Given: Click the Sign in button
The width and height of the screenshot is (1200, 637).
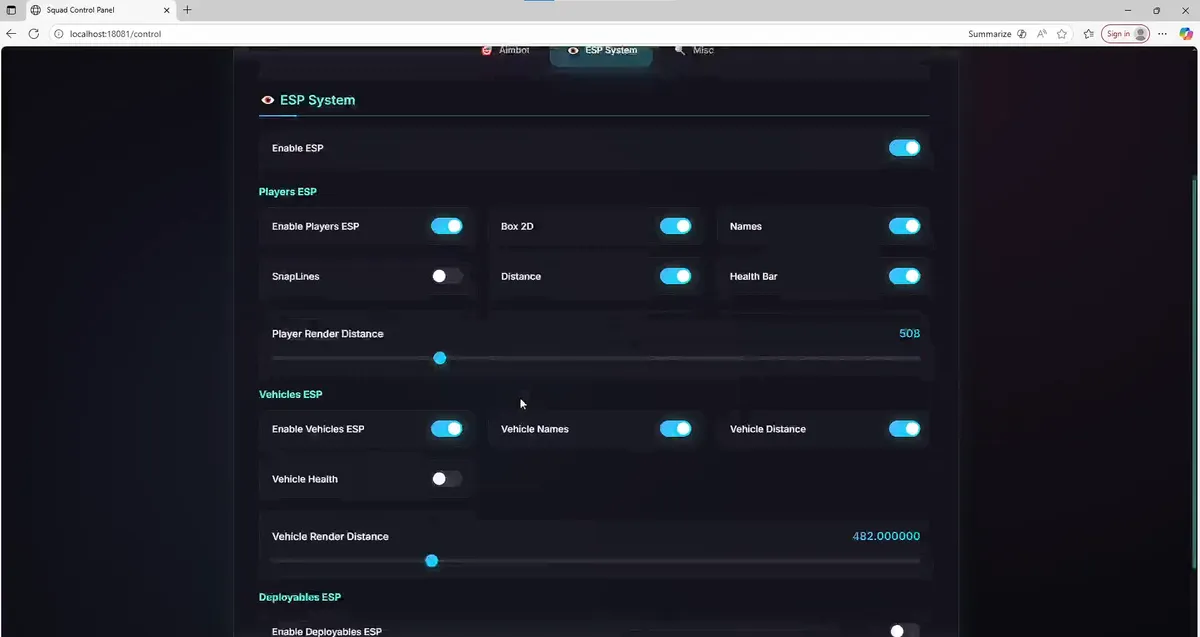Looking at the screenshot, I should (x=1125, y=33).
